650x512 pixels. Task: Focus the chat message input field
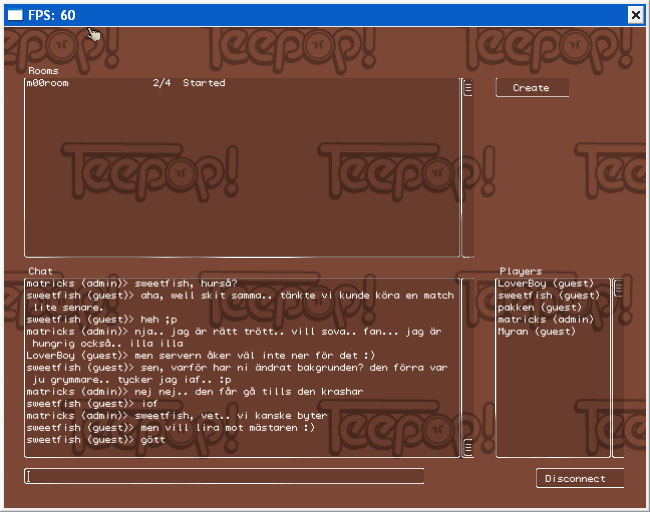224,476
